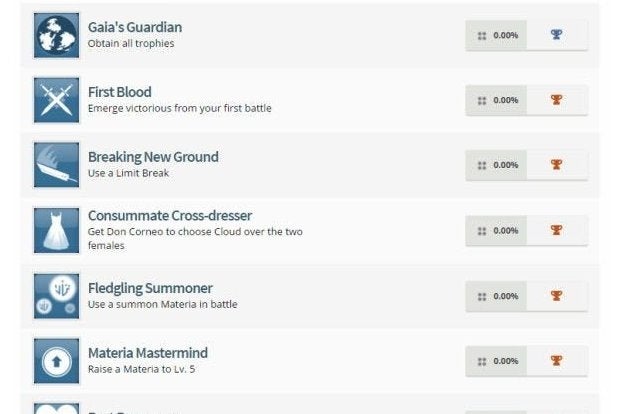Click the bronze trophy for Consummate Cross-dresser
The height and width of the screenshot is (414, 622).
click(x=557, y=231)
